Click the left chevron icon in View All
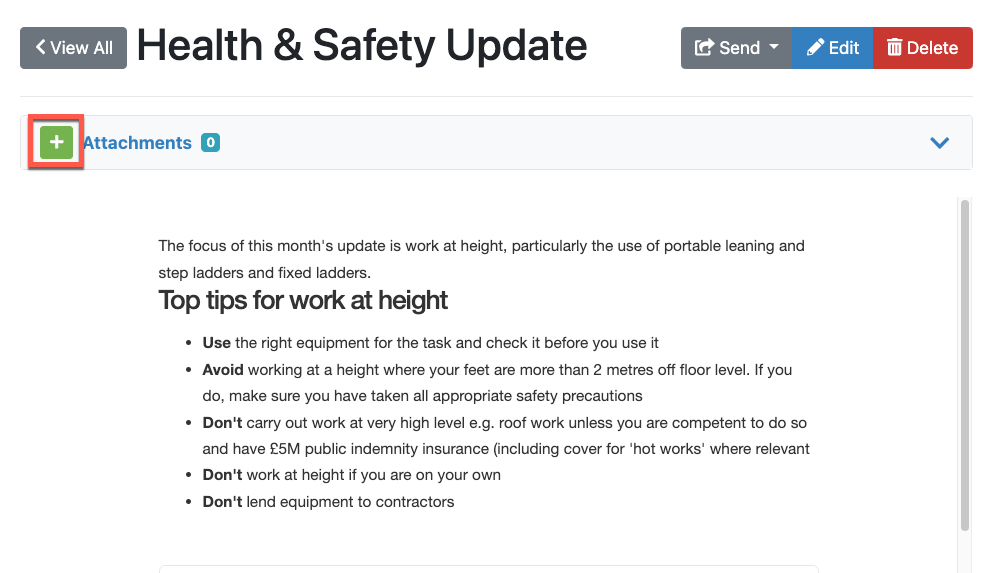This screenshot has height=573, width=987. [x=40, y=47]
